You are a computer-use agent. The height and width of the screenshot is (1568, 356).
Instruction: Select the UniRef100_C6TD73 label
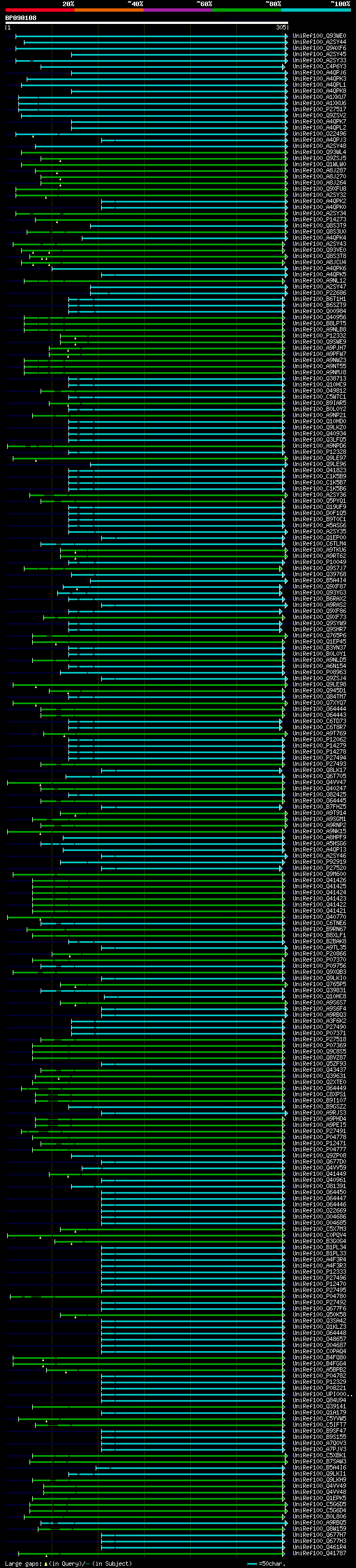(x=319, y=721)
